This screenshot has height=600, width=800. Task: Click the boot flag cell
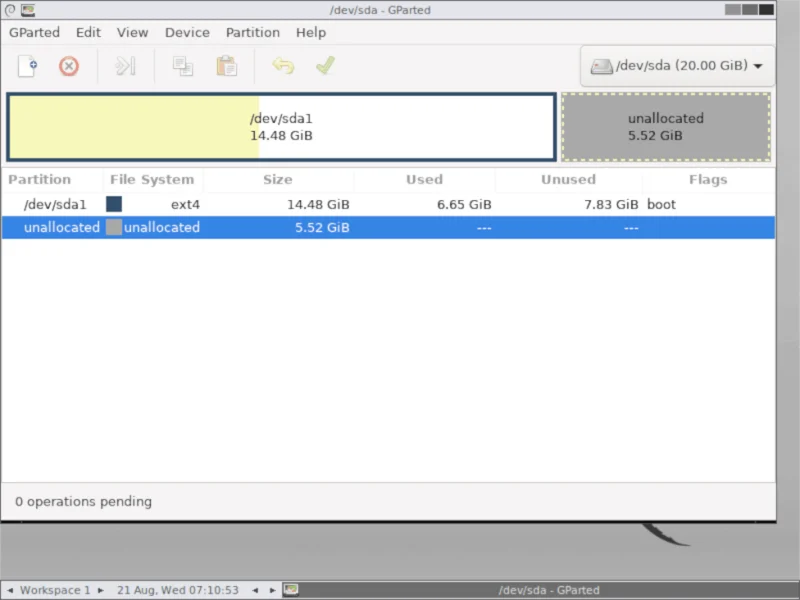coord(661,205)
